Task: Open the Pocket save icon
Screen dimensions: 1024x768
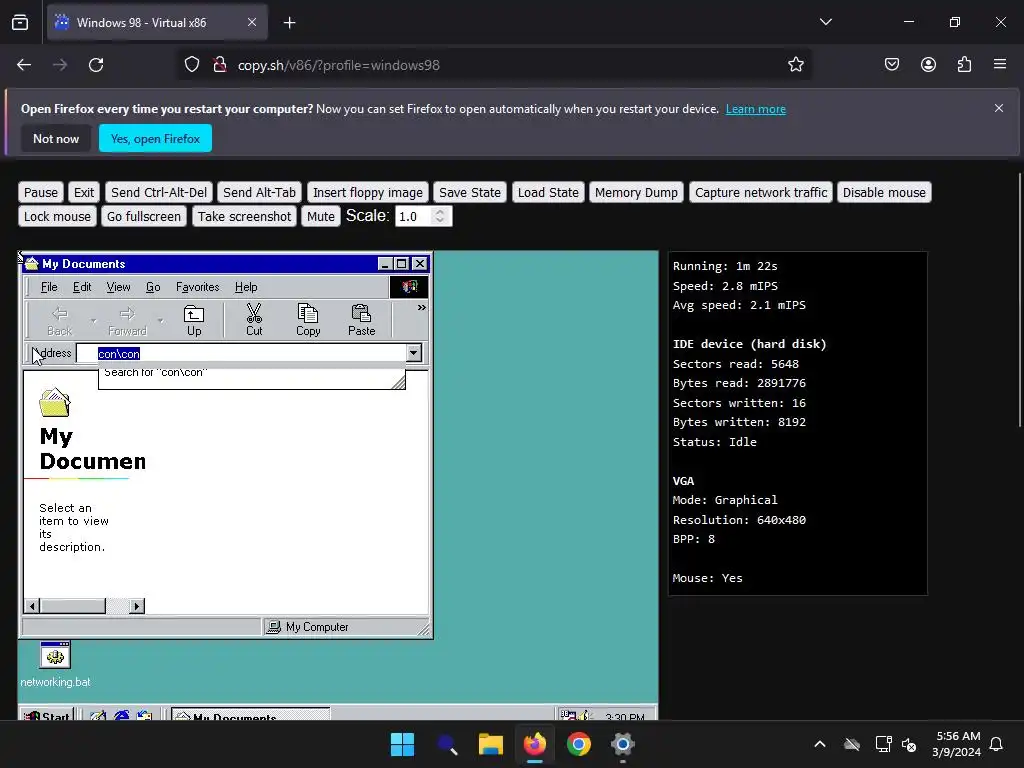Action: (891, 65)
